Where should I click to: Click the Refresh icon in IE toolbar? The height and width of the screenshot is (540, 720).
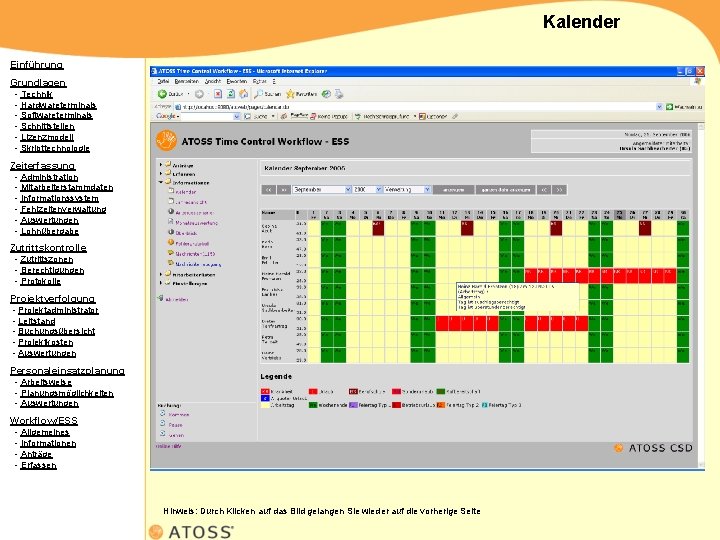pos(231,94)
